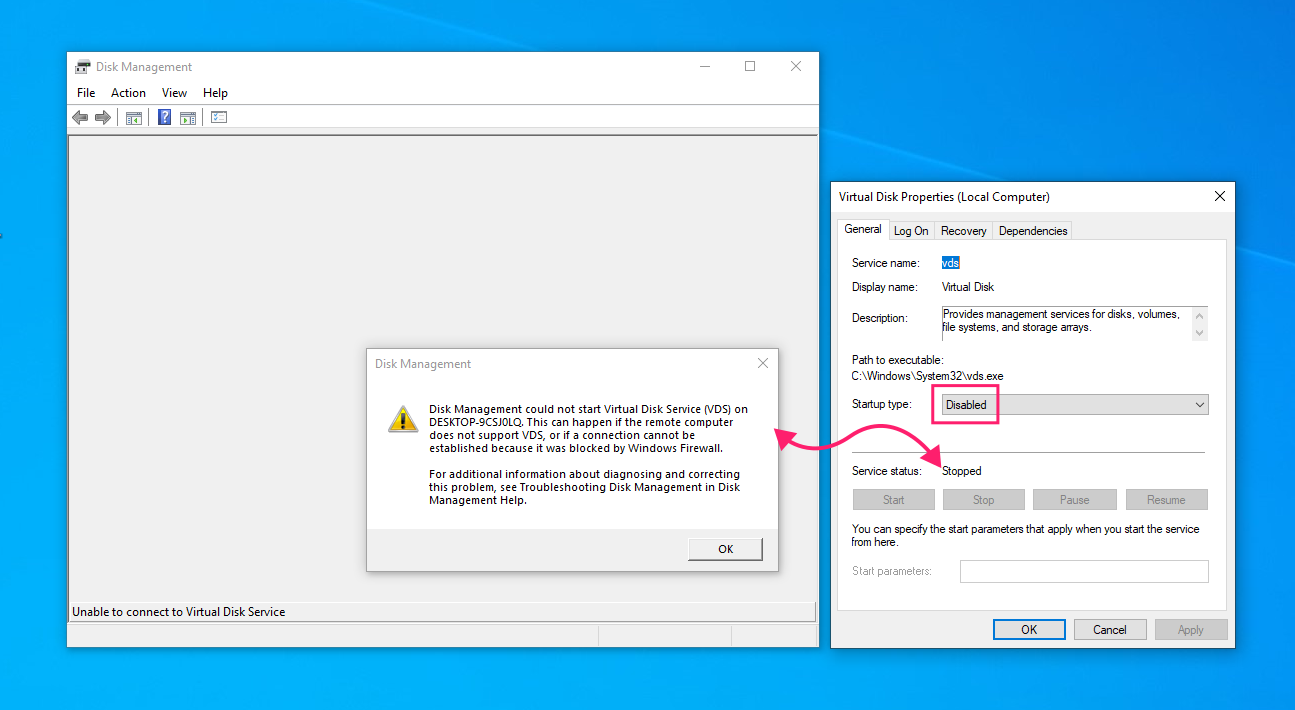This screenshot has width=1295, height=710.
Task: Open the Startup type dropdown
Action: 1075,405
